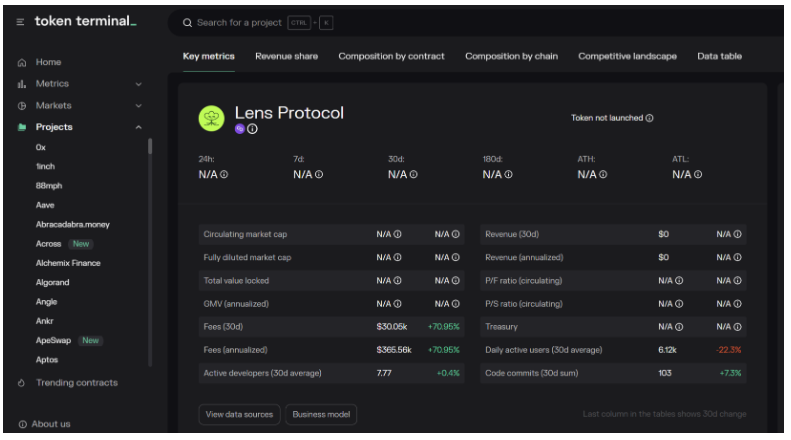Select Aptos project in sidebar

(x=47, y=360)
